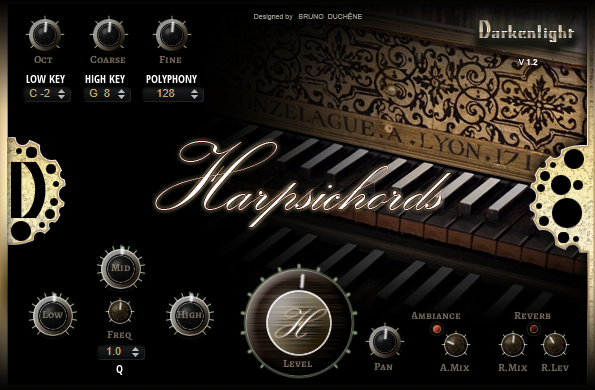Image resolution: width=595 pixels, height=390 pixels.
Task: Open the Polyphony value selector
Action: point(173,94)
